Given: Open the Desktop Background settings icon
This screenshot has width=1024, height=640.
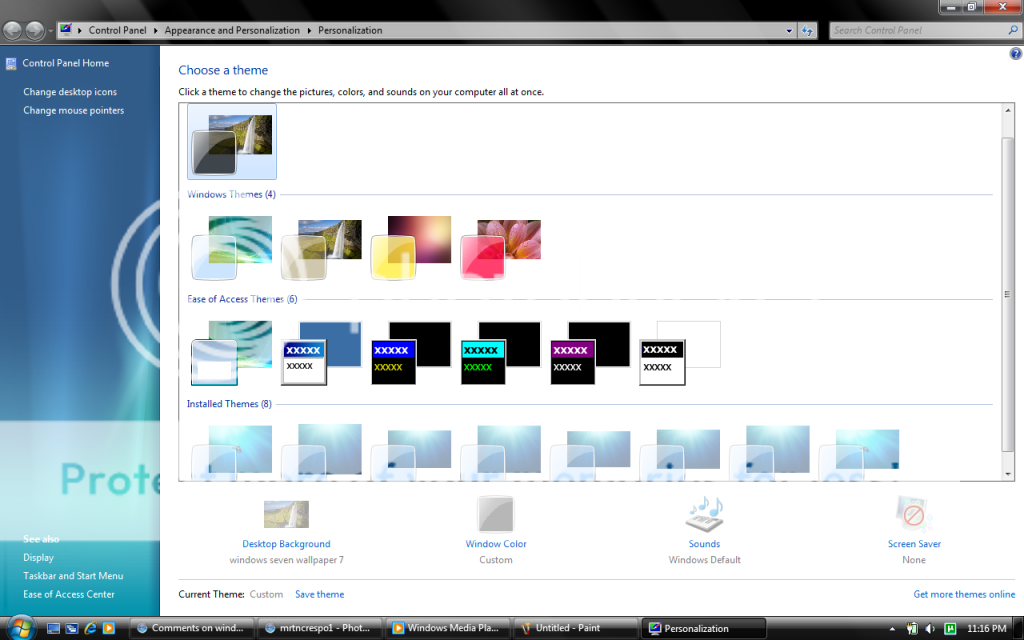Looking at the screenshot, I should tap(286, 514).
